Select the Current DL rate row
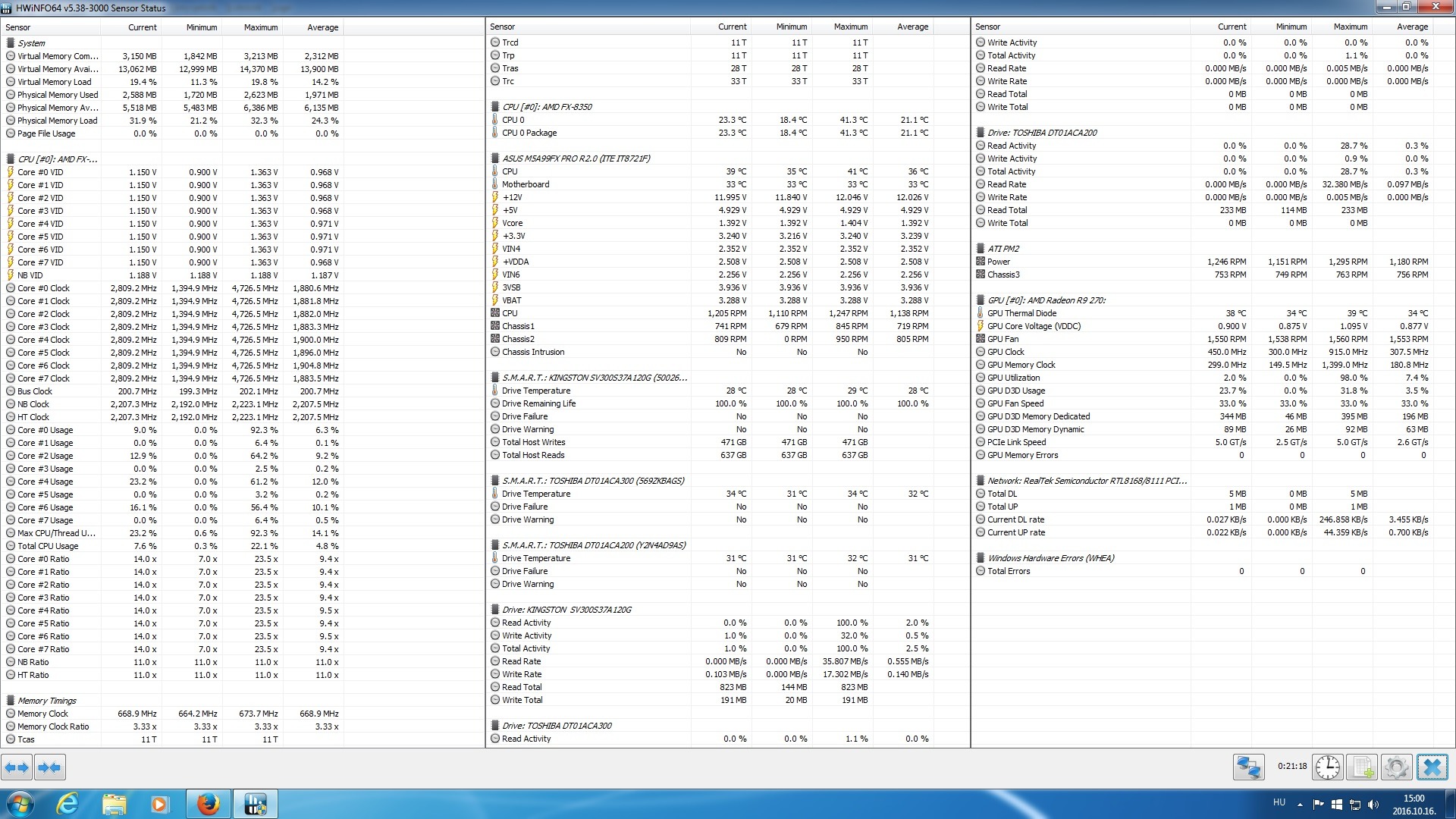 [1204, 519]
